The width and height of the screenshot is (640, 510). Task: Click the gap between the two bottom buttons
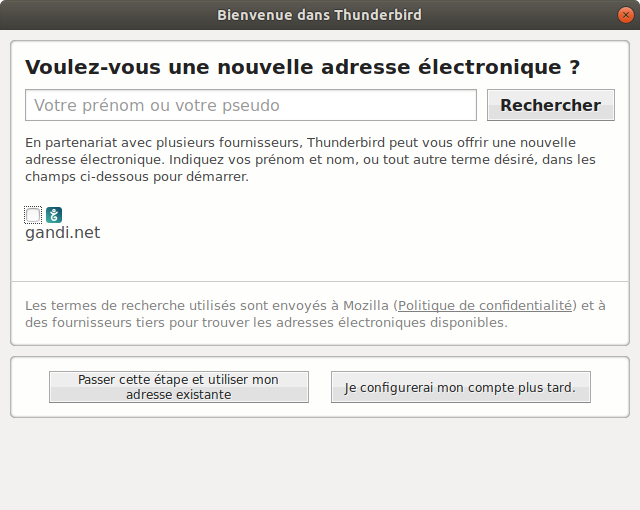coord(320,387)
